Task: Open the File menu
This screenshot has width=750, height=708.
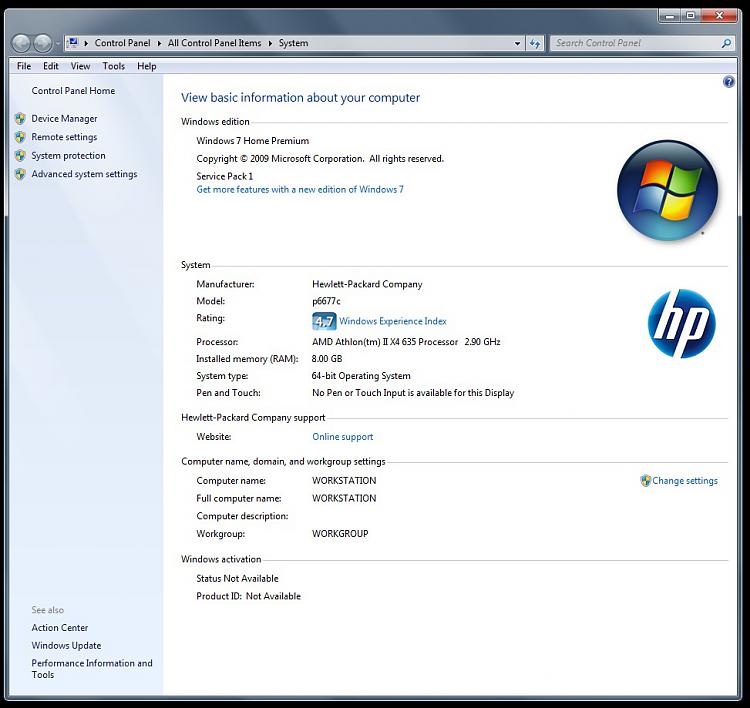Action: click(24, 66)
